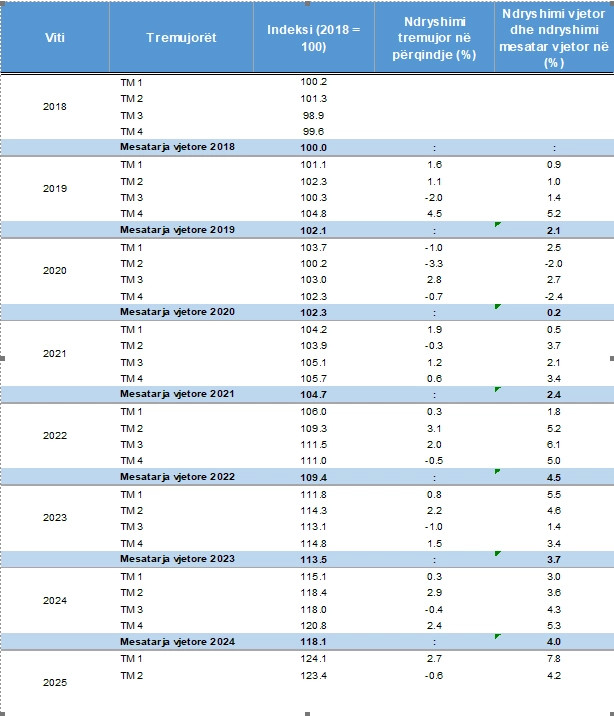Viewport: 614px width, 716px height.
Task: Select the "Ndryshimi tremujor në përqindje (%)" header
Action: tap(433, 37)
